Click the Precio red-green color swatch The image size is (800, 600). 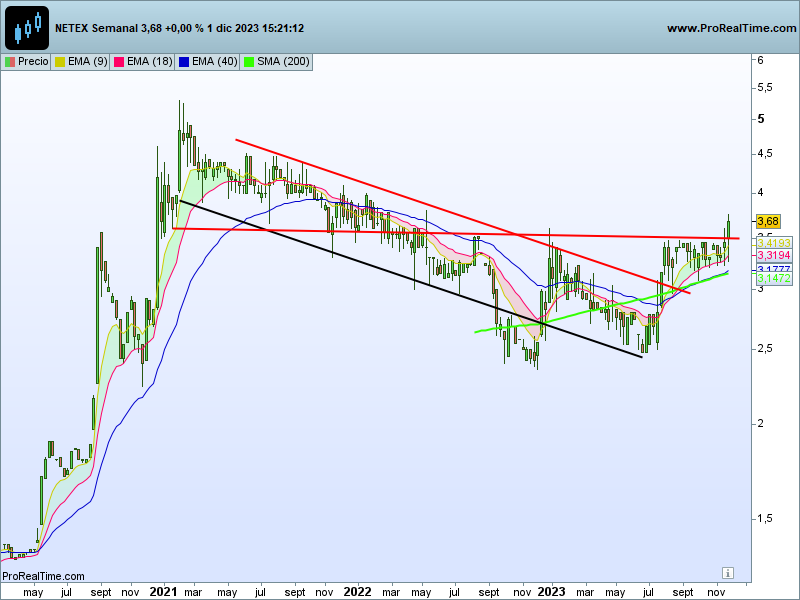click(10, 62)
